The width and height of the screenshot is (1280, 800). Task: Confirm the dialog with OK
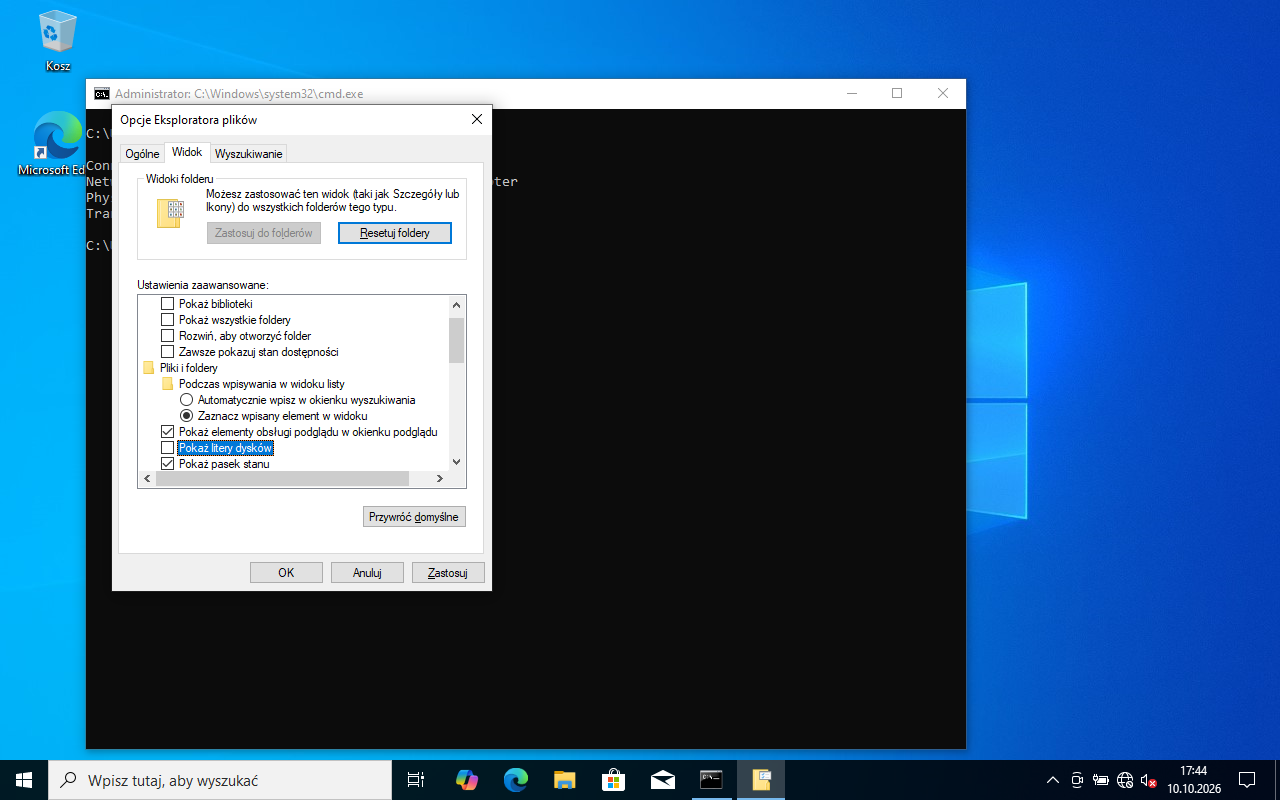pos(286,573)
